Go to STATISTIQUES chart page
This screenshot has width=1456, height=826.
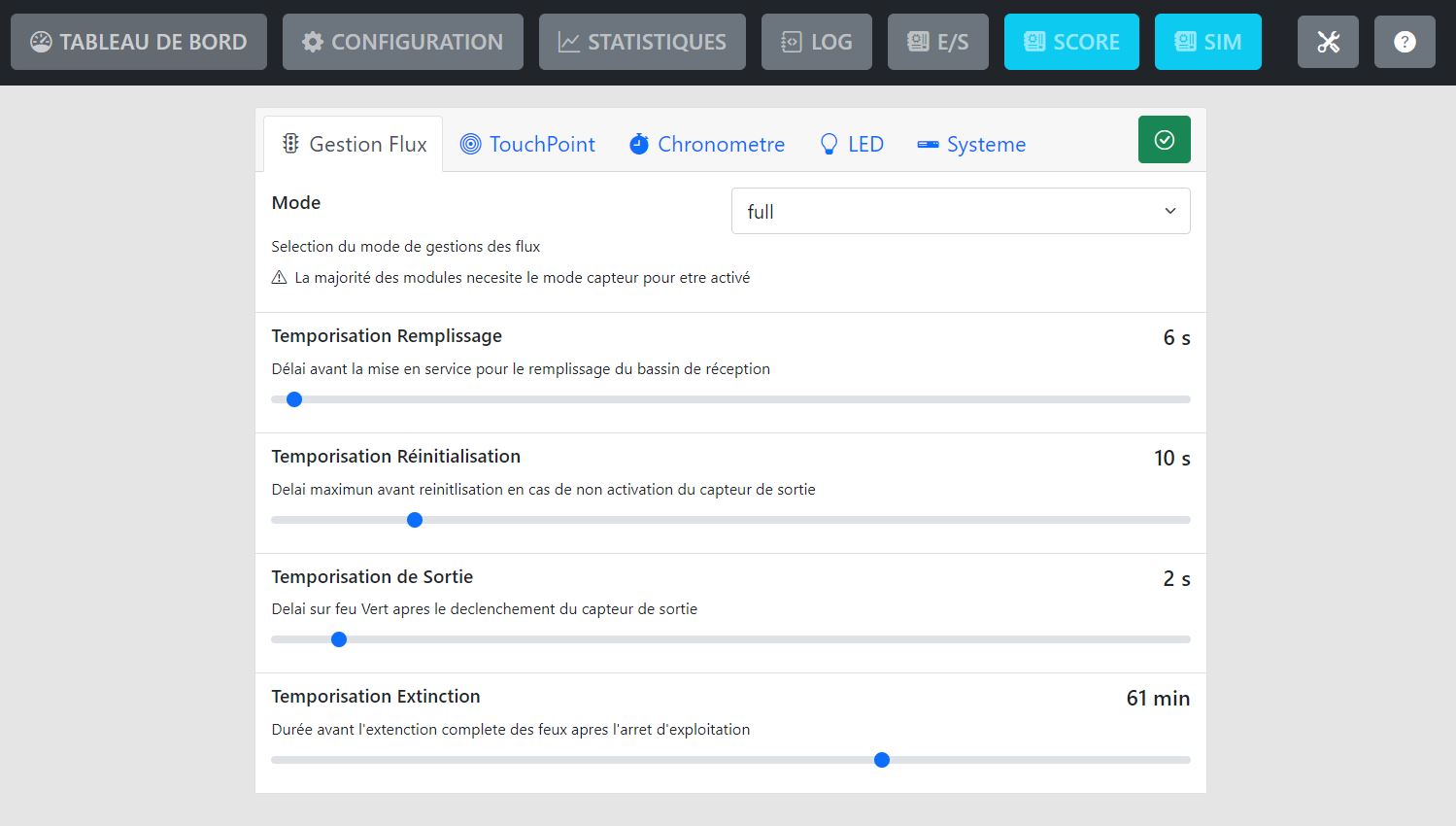(x=642, y=42)
